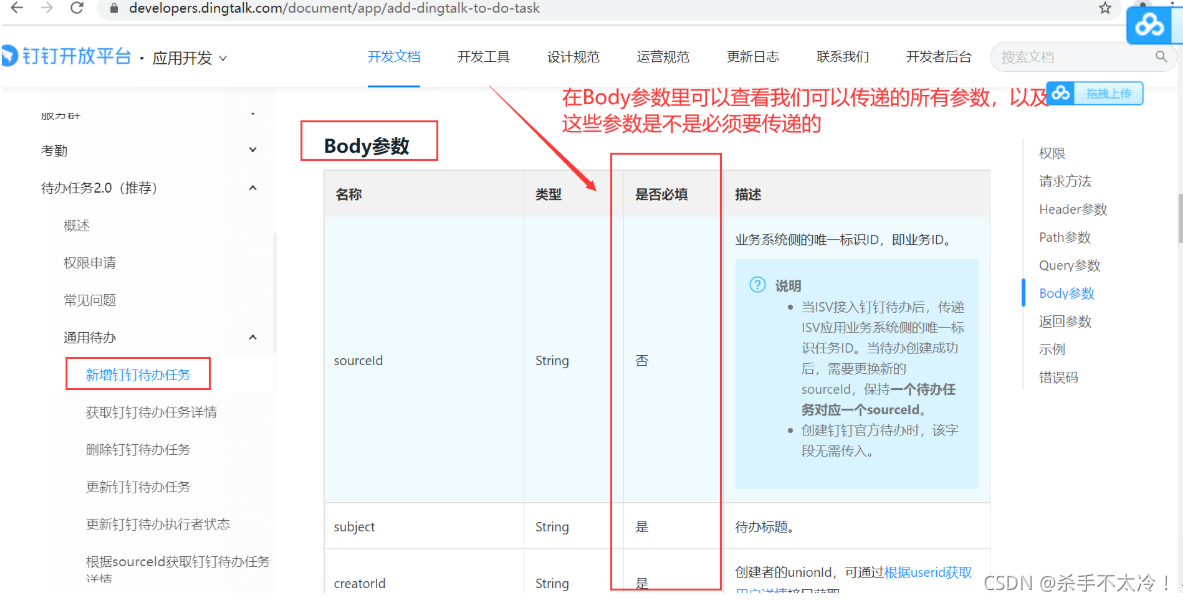
Task: Click the 是 value in the subject row
Action: pyautogui.click(x=642, y=526)
